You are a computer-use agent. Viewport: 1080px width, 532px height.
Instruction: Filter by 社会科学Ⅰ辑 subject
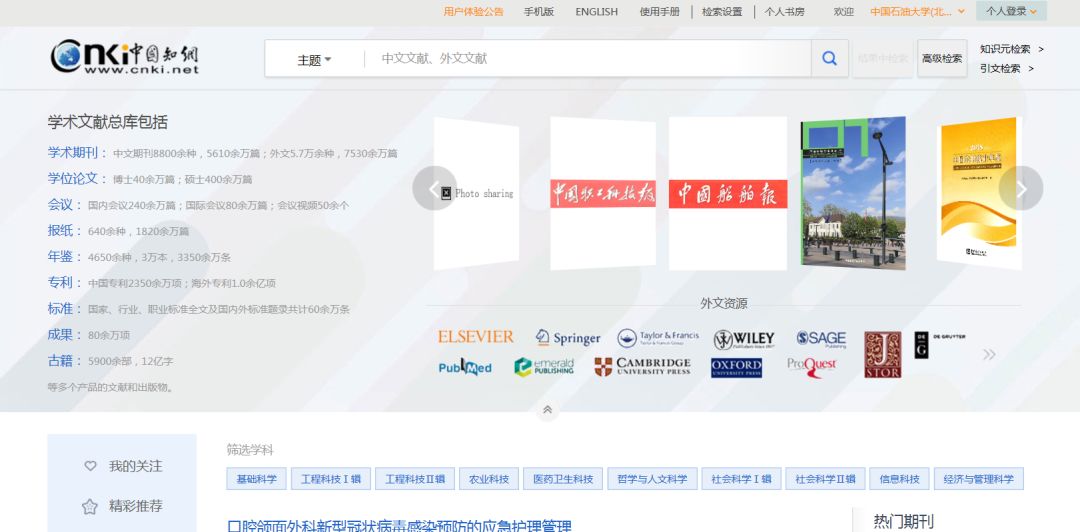point(741,479)
